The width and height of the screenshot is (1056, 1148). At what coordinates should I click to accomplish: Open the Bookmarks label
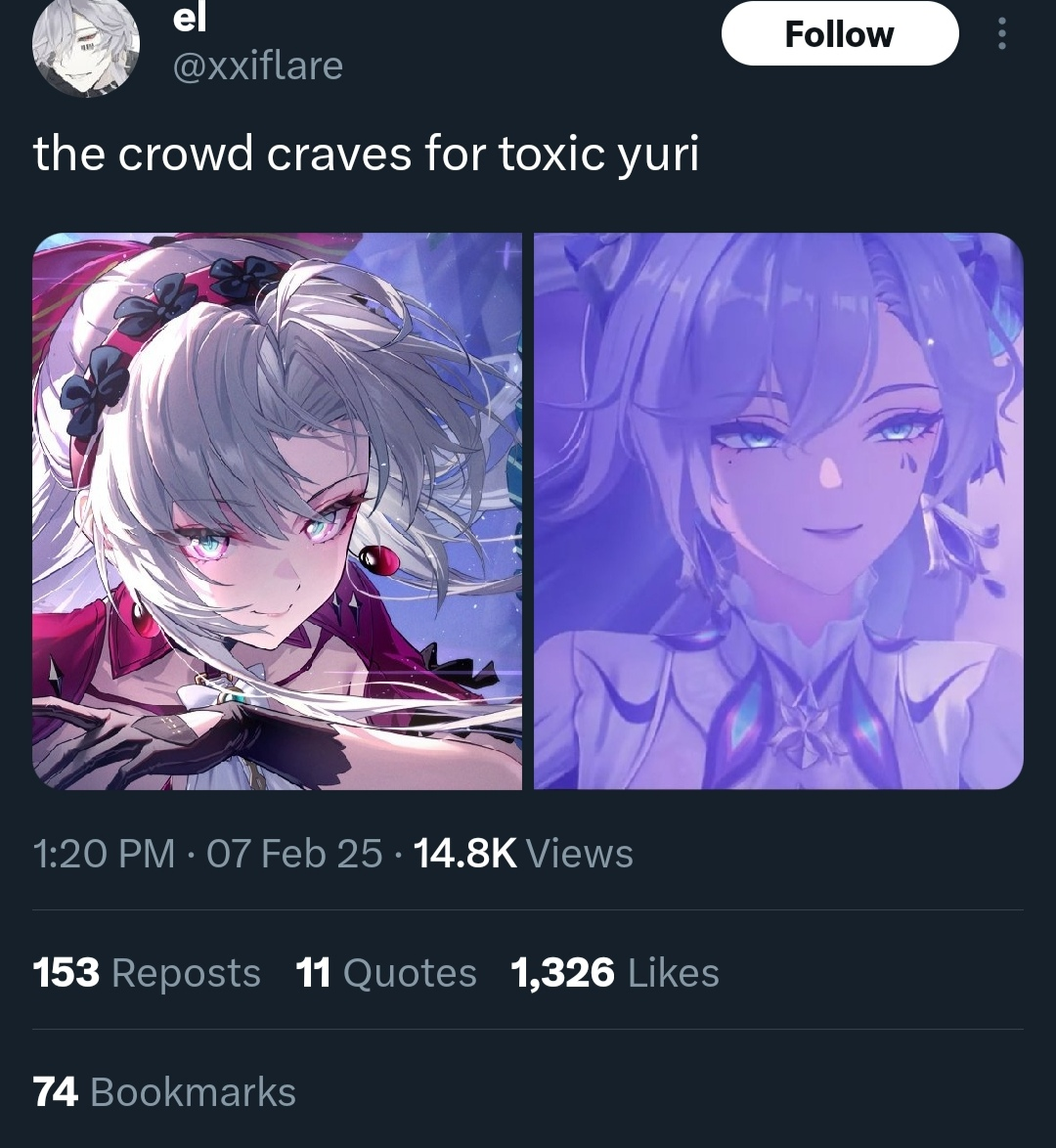tap(194, 1092)
